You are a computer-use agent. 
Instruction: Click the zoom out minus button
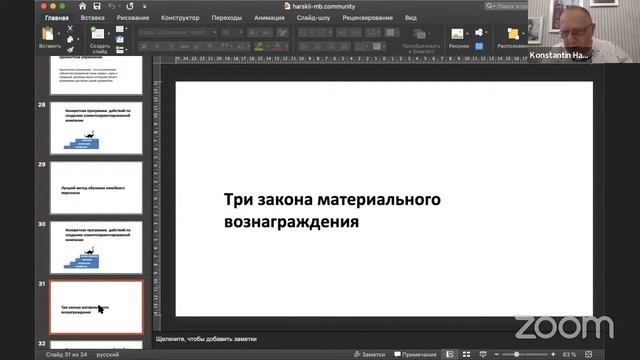(x=496, y=354)
